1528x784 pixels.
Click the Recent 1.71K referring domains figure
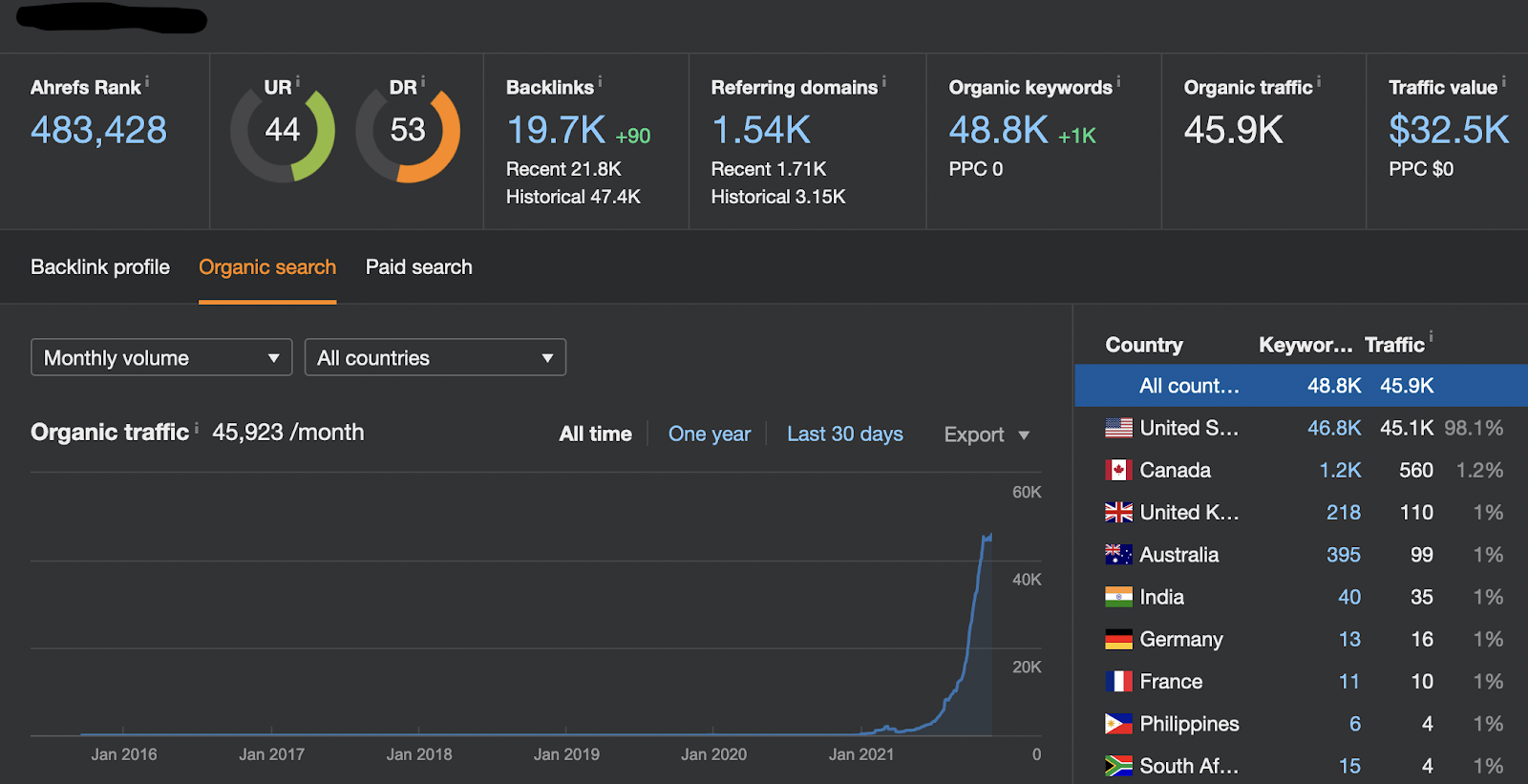click(x=769, y=169)
